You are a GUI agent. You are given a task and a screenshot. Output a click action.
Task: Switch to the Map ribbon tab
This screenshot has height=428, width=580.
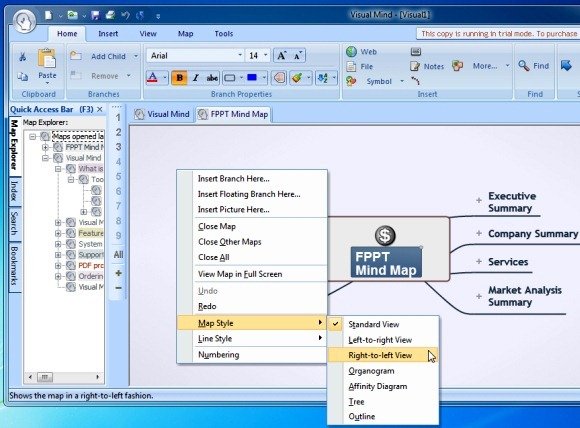[x=185, y=34]
